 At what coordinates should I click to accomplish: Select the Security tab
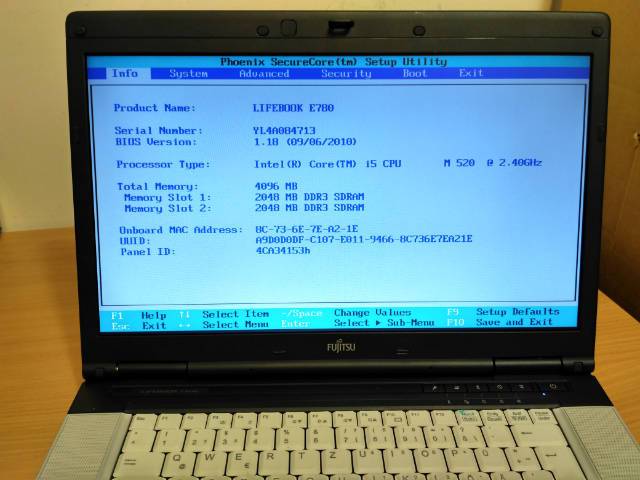346,74
